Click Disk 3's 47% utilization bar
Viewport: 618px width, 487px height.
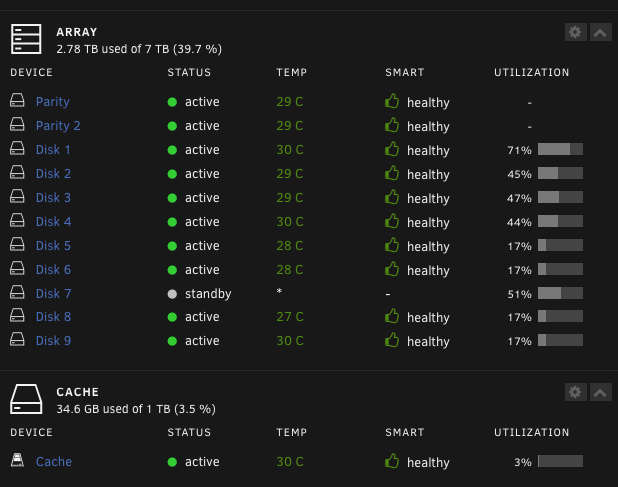(560, 197)
